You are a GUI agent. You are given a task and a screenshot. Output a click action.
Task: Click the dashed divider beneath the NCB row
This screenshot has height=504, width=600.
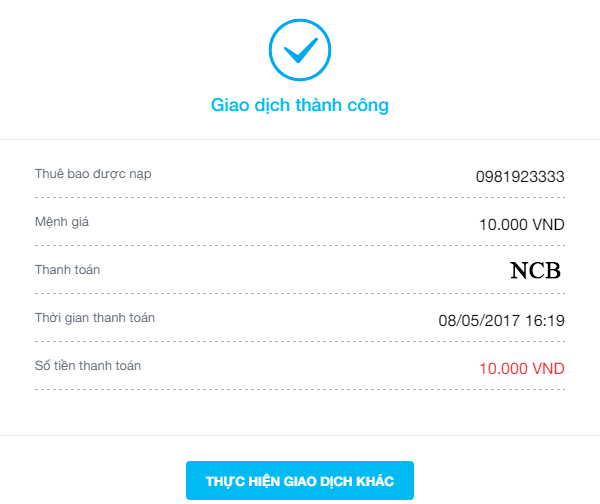[300, 293]
